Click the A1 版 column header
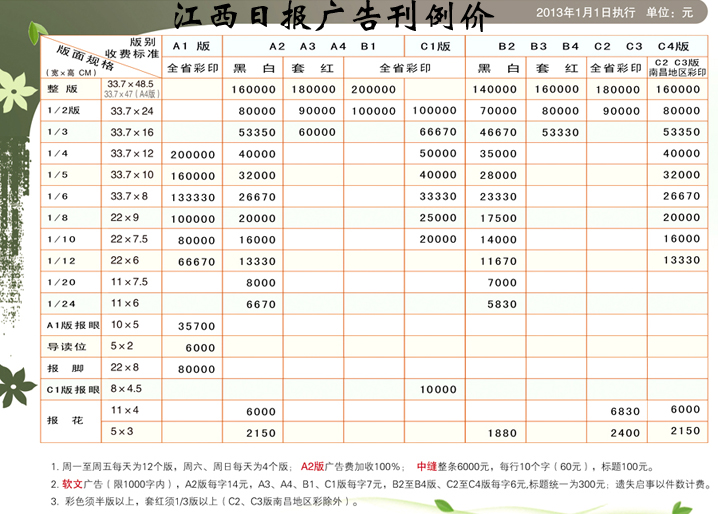 pyautogui.click(x=191, y=46)
